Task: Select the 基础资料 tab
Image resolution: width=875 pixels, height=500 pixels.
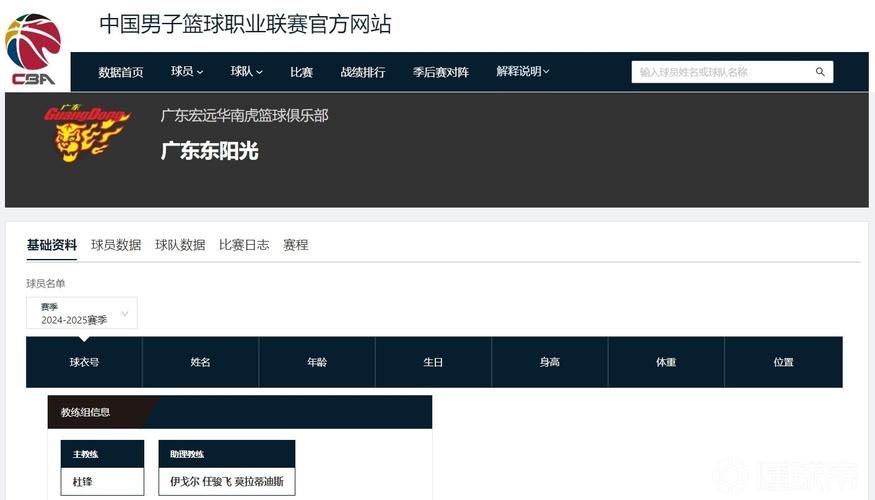Action: click(52, 245)
